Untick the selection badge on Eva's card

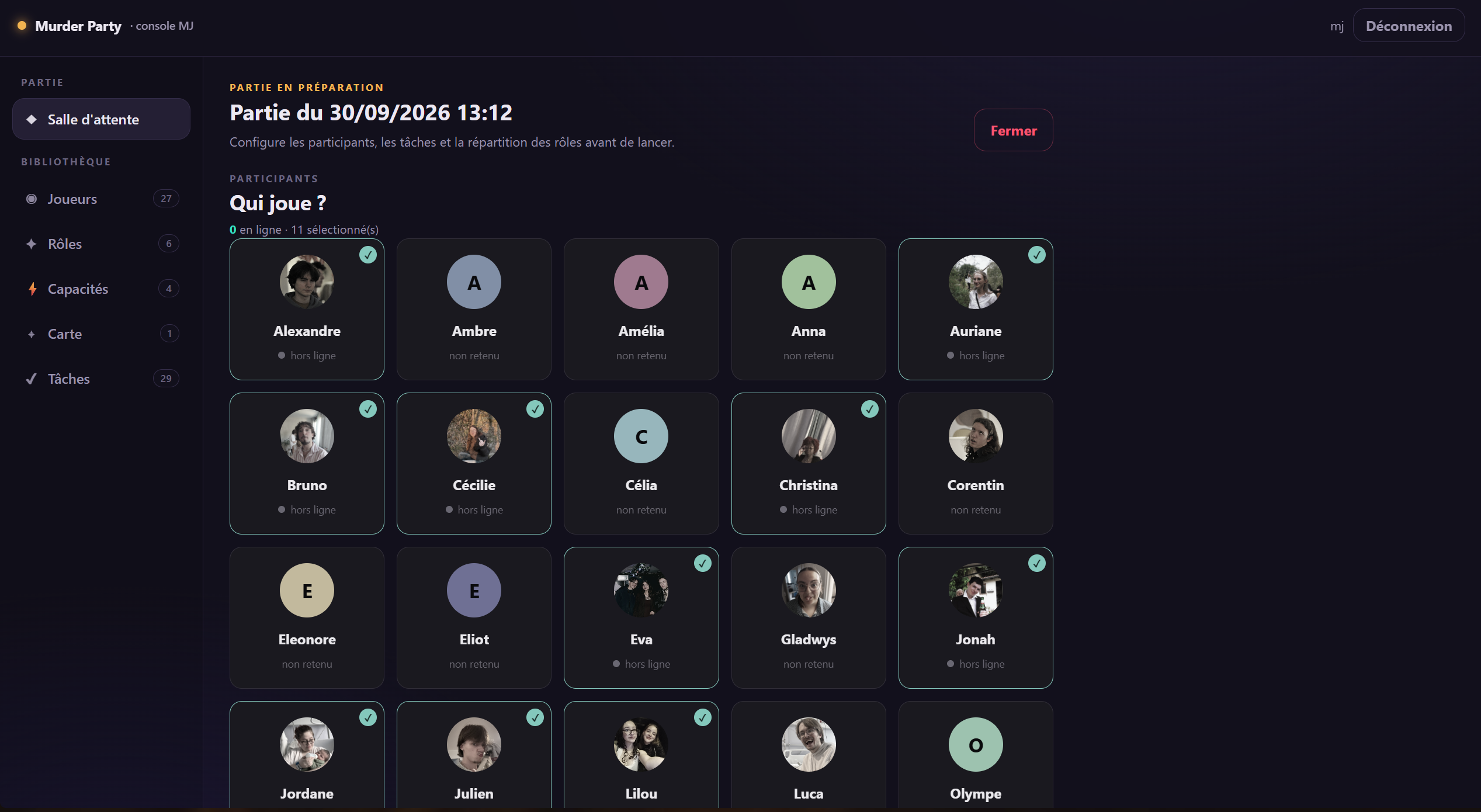pyautogui.click(x=703, y=563)
